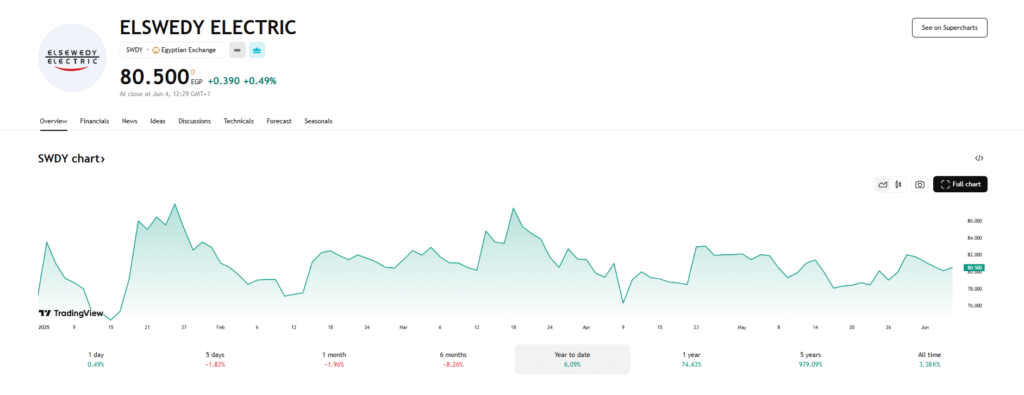Open the Seasonals tab

pos(318,121)
